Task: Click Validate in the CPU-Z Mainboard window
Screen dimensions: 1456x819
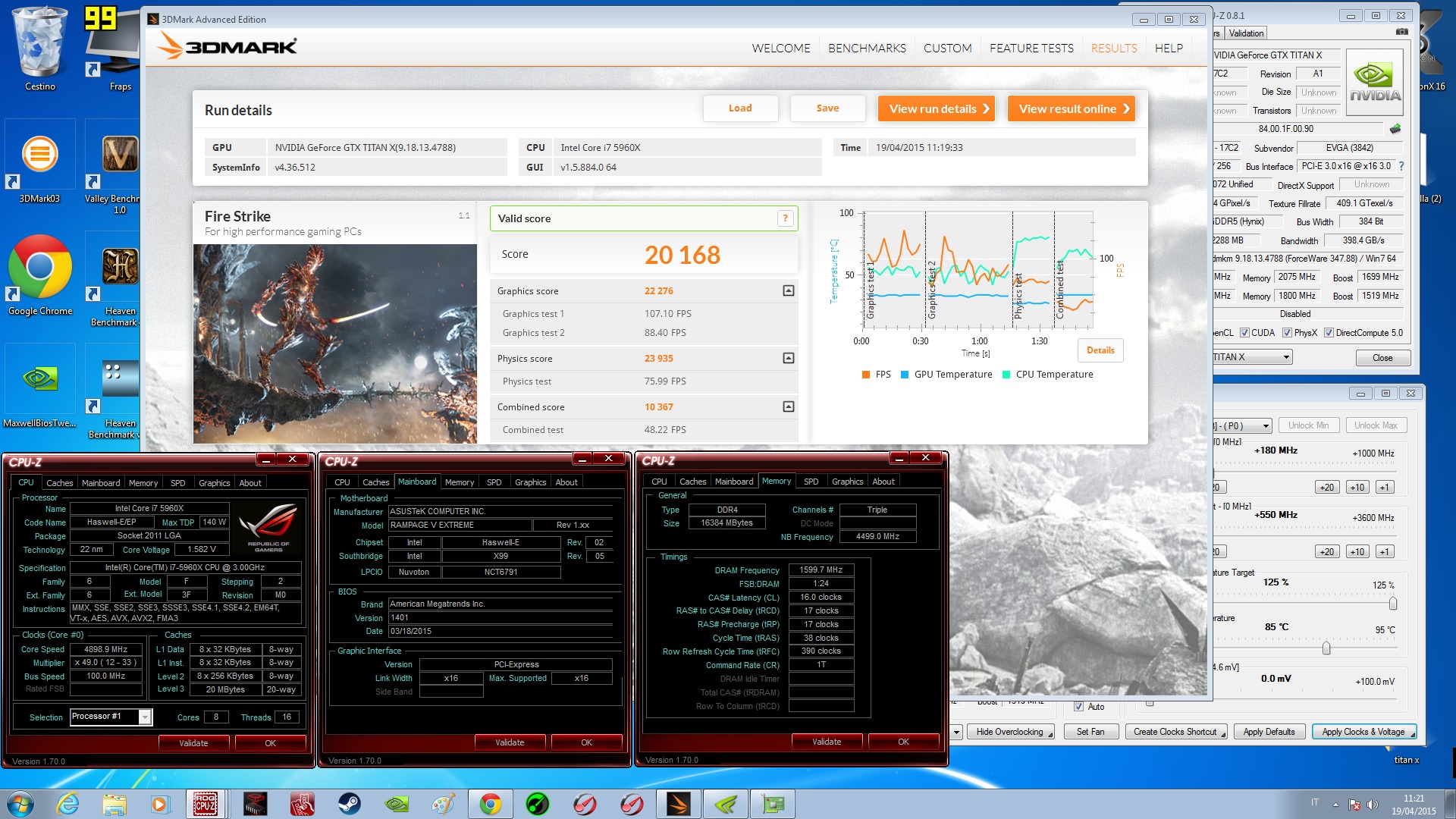Action: [510, 742]
